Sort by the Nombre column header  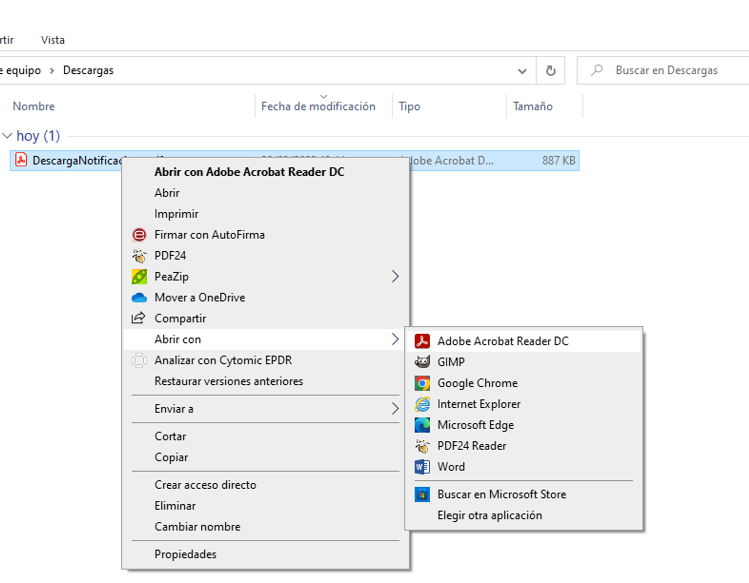[x=33, y=107]
